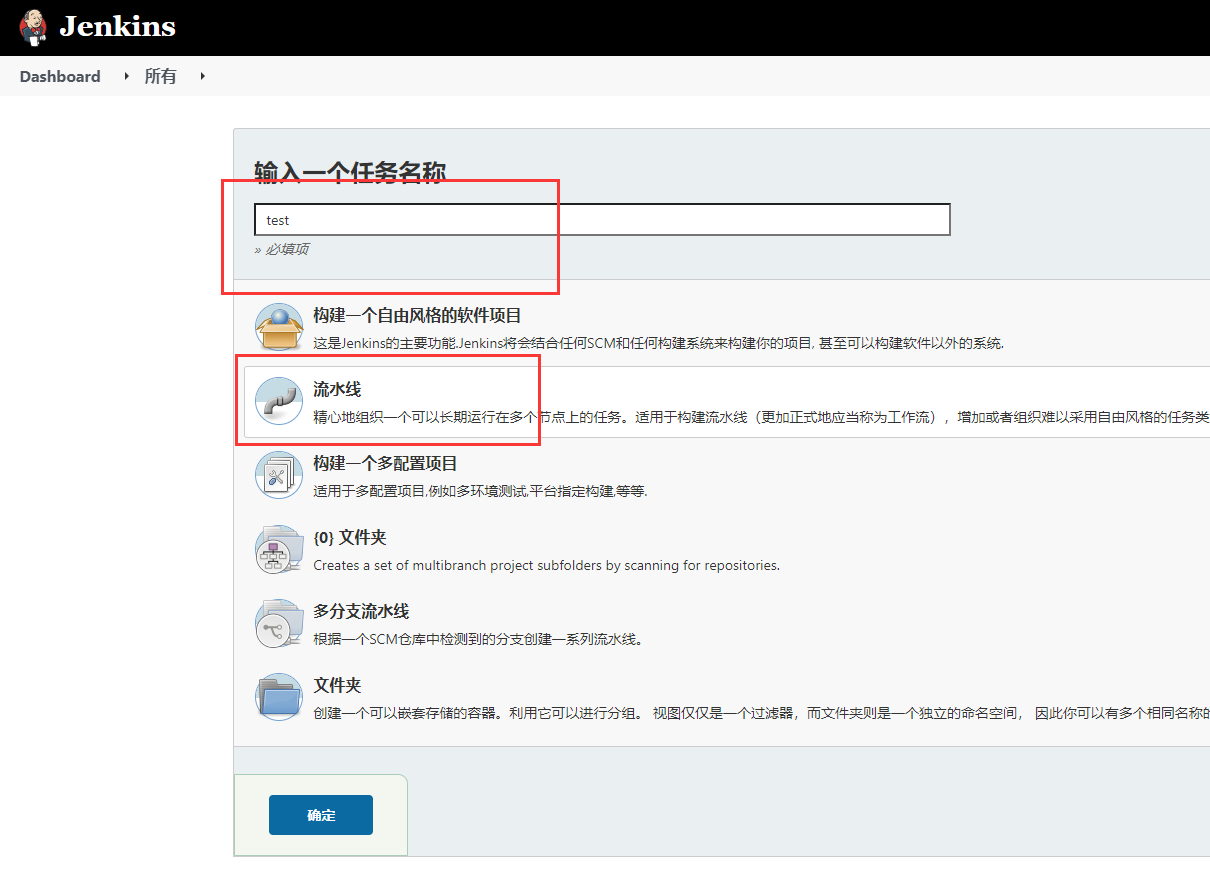1210x889 pixels.
Task: Choose the 流水线 item title
Action: [337, 389]
